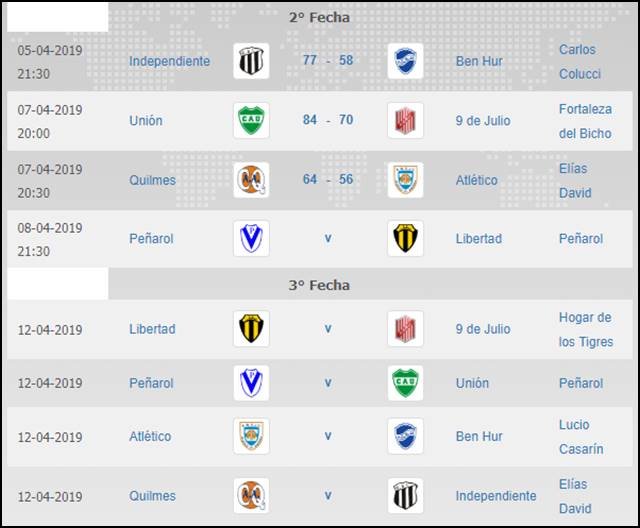Click Libertad logo in the 08-04-2019 match
The height and width of the screenshot is (528, 640).
point(405,239)
